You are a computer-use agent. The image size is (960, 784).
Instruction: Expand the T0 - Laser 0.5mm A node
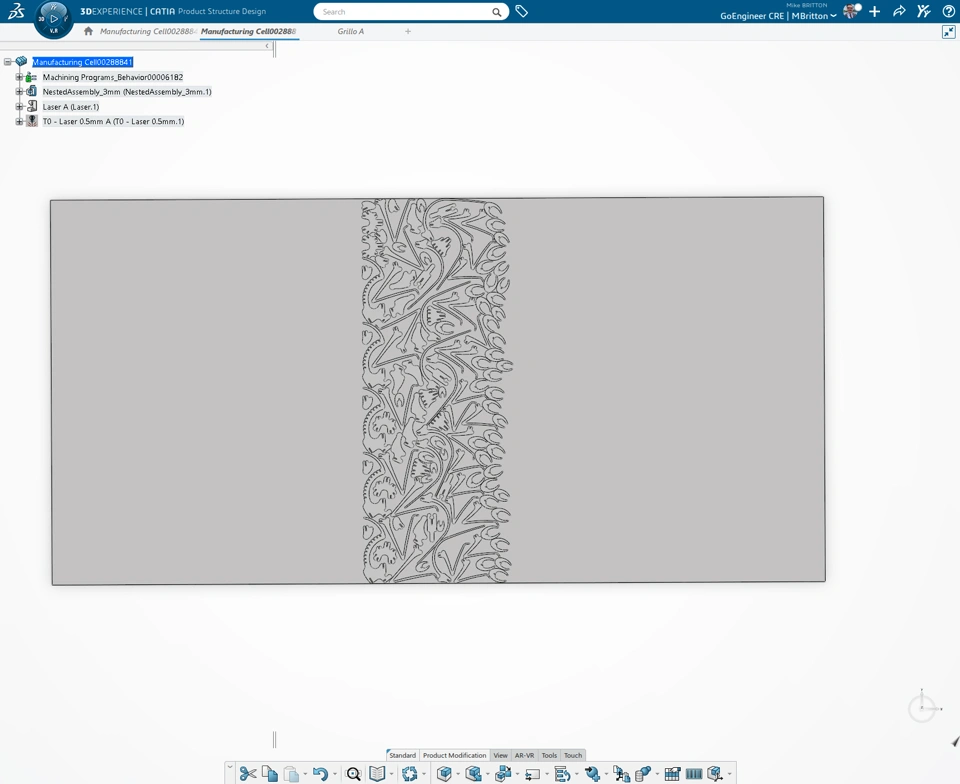coord(19,121)
